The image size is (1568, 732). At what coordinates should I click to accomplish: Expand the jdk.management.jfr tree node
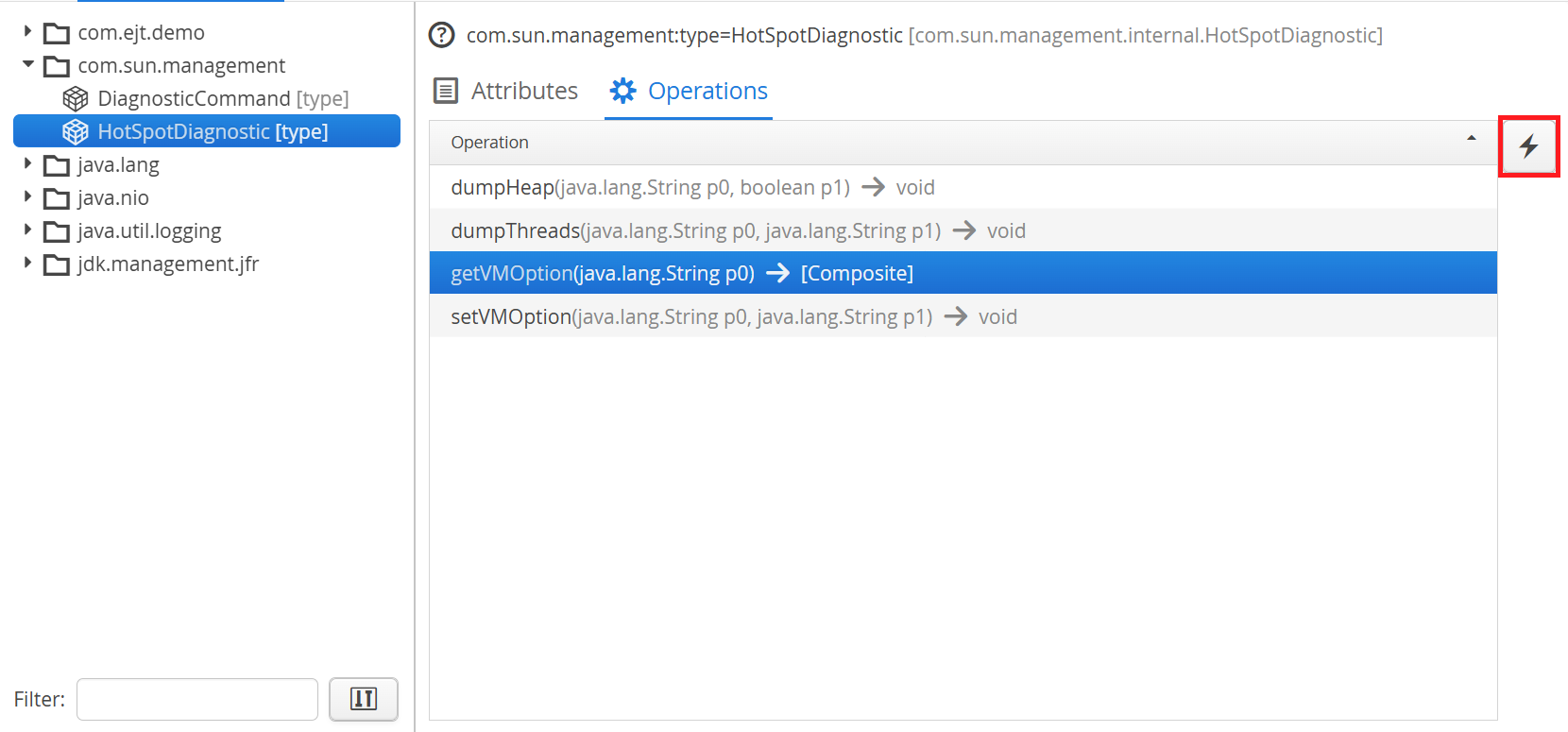(27, 264)
